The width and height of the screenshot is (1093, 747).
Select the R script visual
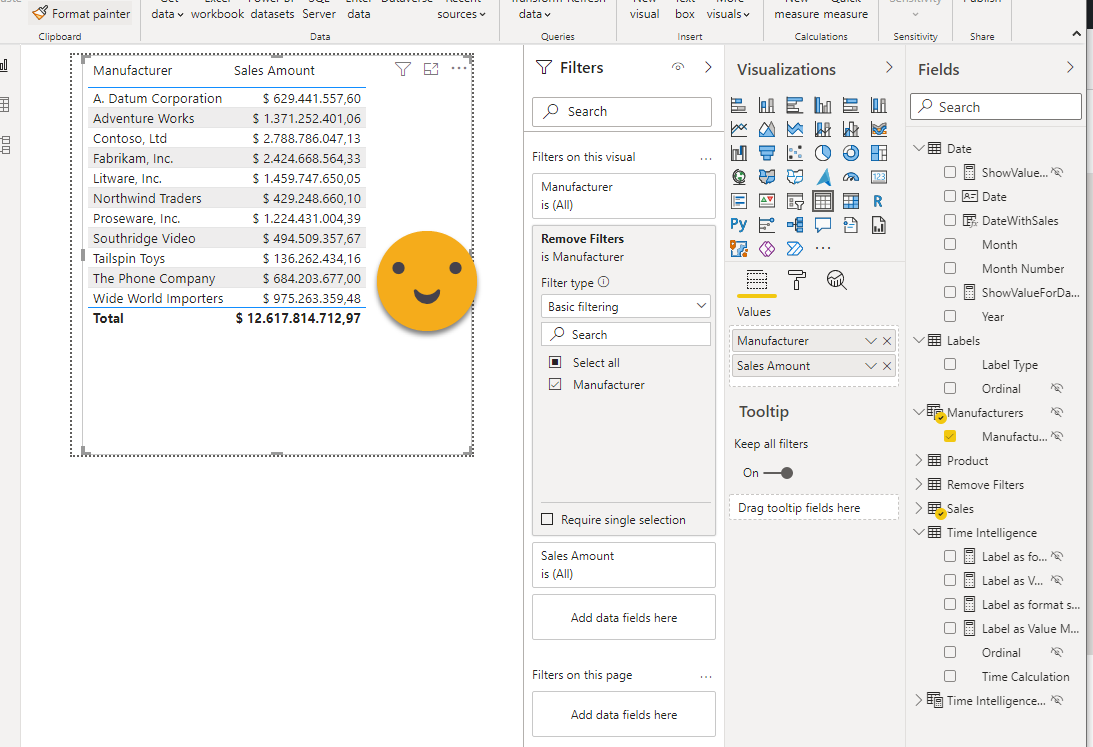(x=878, y=201)
